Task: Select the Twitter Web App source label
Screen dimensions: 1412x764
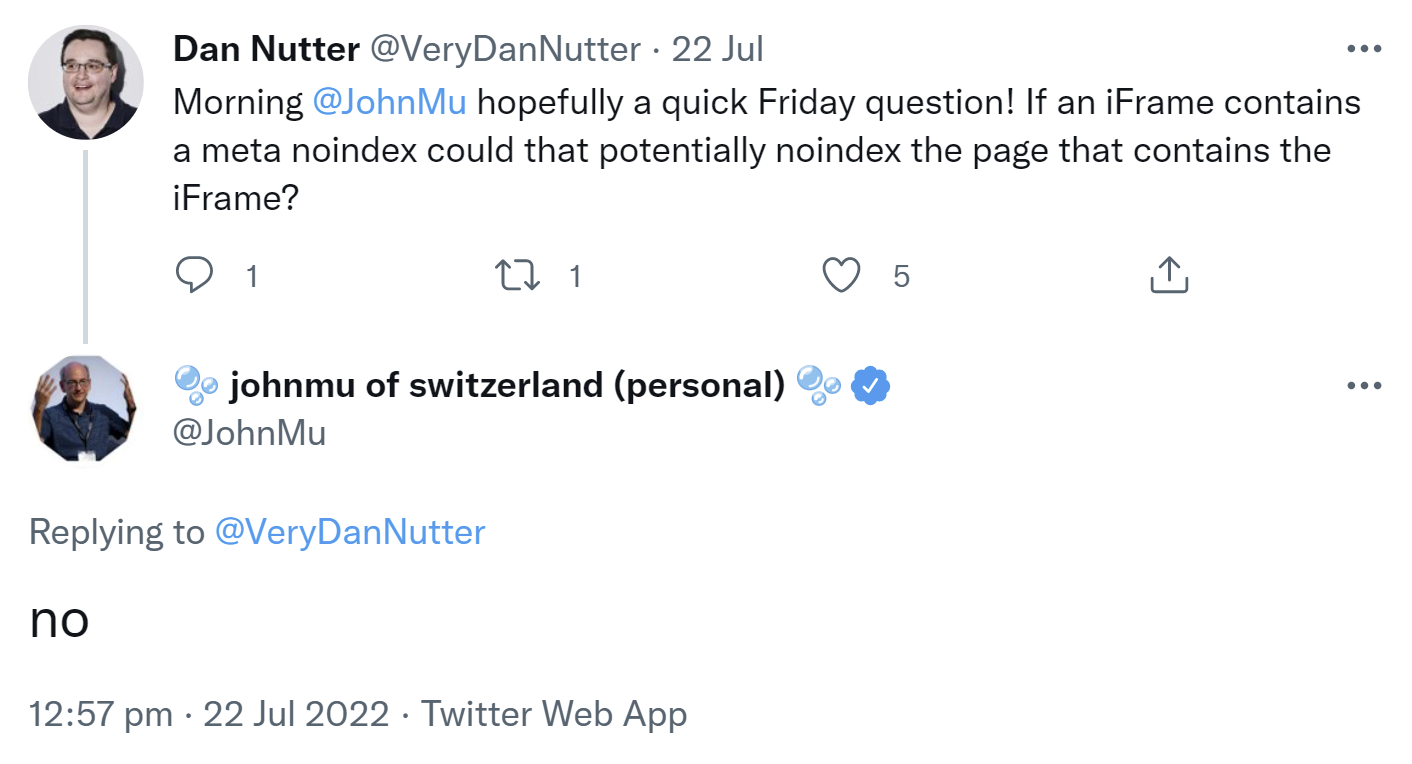Action: click(553, 713)
